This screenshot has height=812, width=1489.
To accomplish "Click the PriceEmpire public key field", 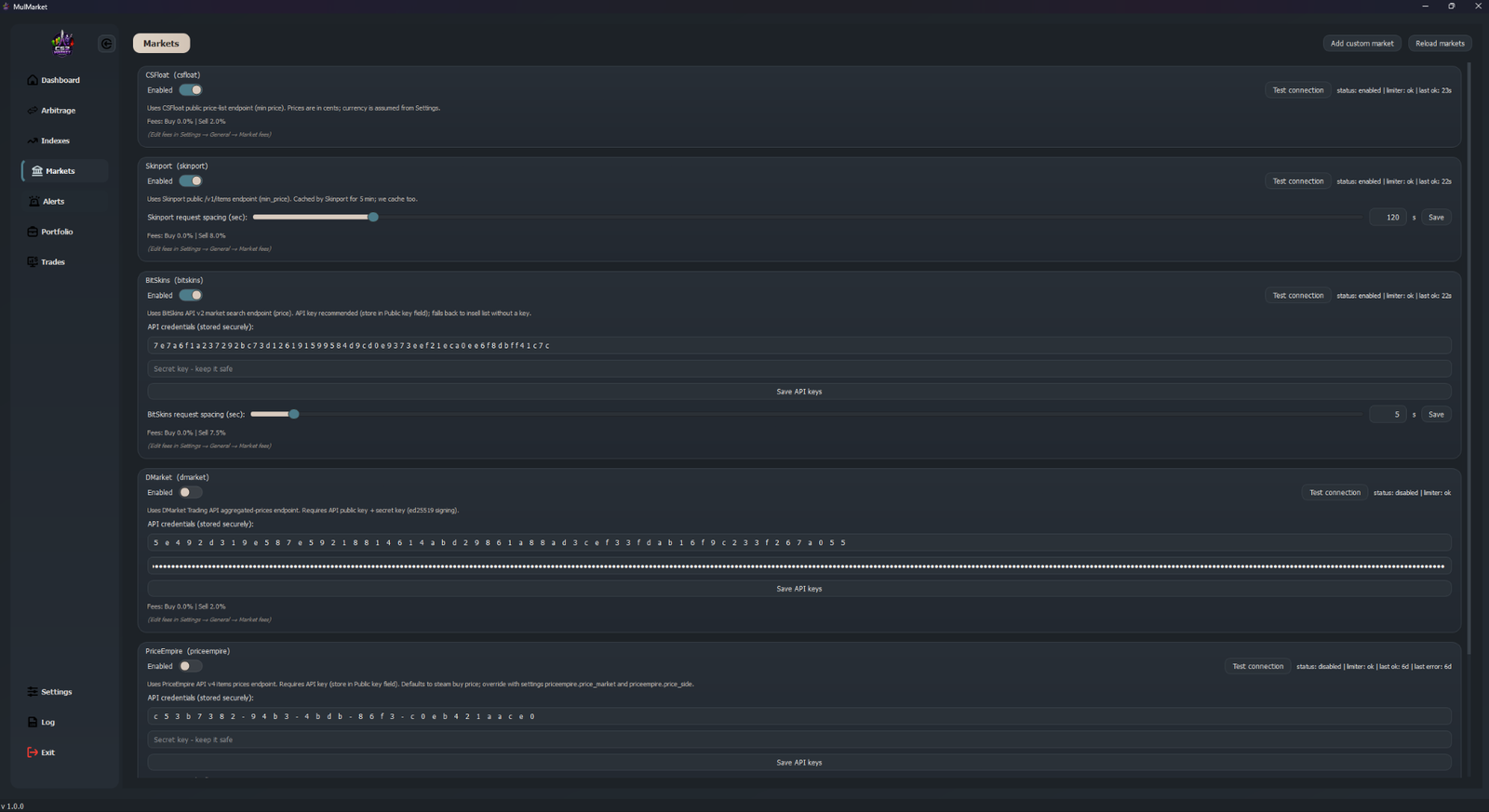I will point(799,717).
